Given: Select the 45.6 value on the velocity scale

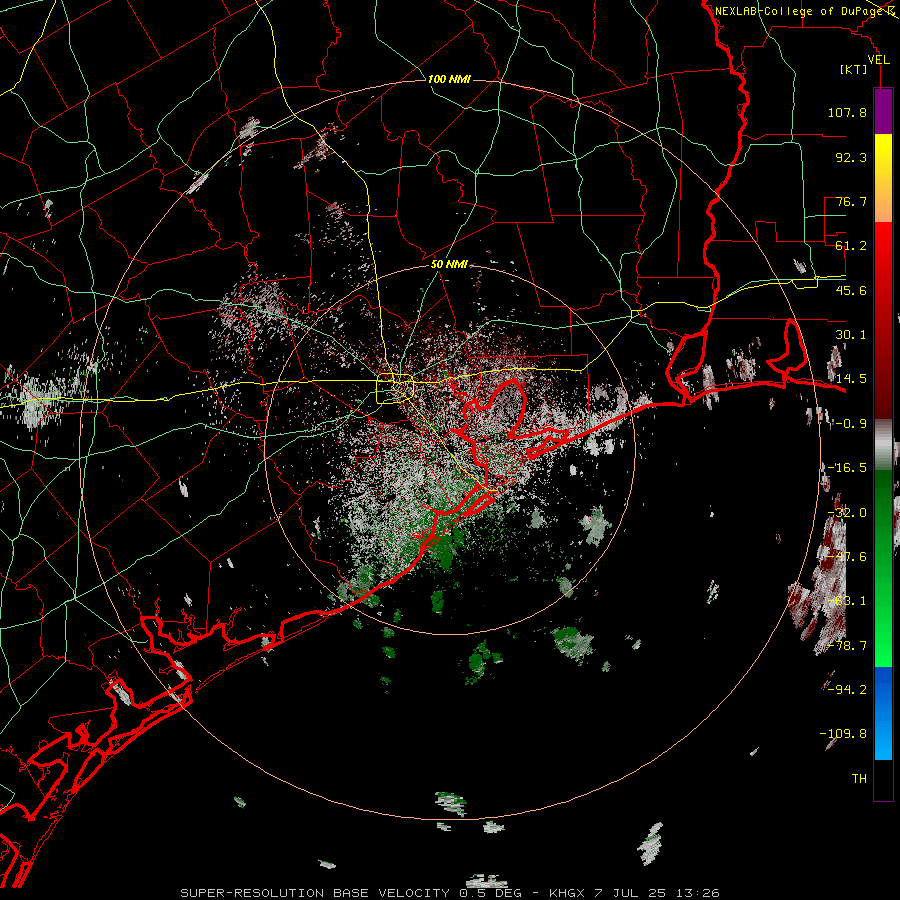Looking at the screenshot, I should (x=851, y=290).
